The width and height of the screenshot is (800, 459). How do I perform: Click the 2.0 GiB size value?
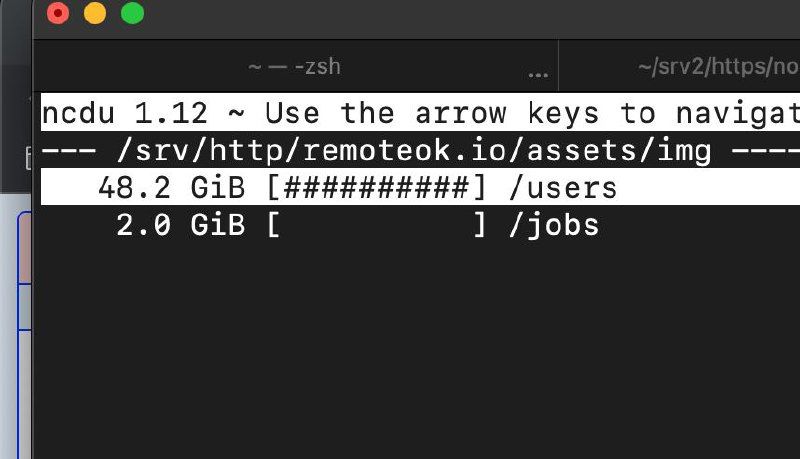(x=181, y=225)
